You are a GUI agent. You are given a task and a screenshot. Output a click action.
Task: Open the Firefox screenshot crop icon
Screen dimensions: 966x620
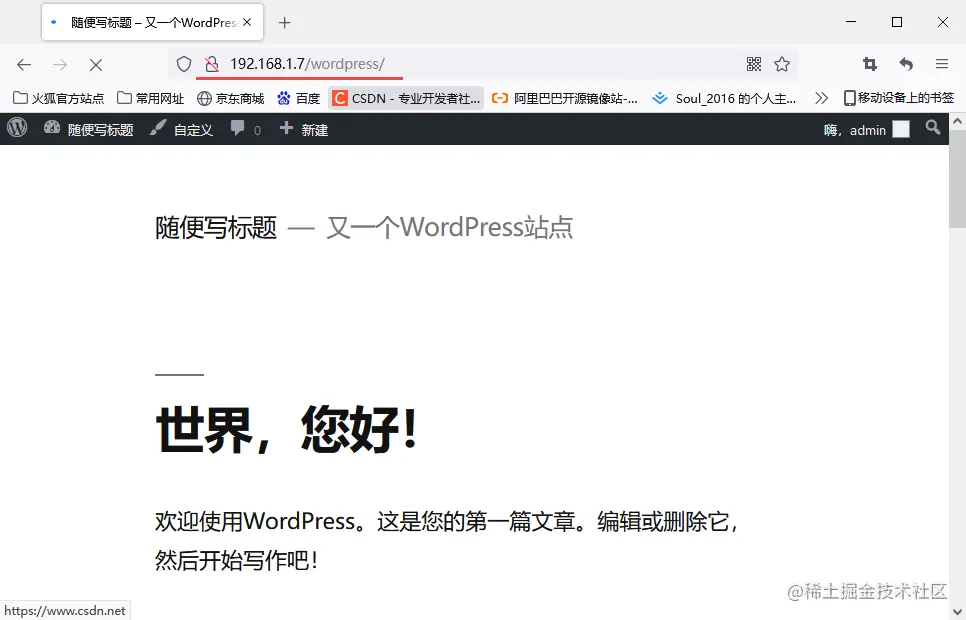(x=869, y=64)
